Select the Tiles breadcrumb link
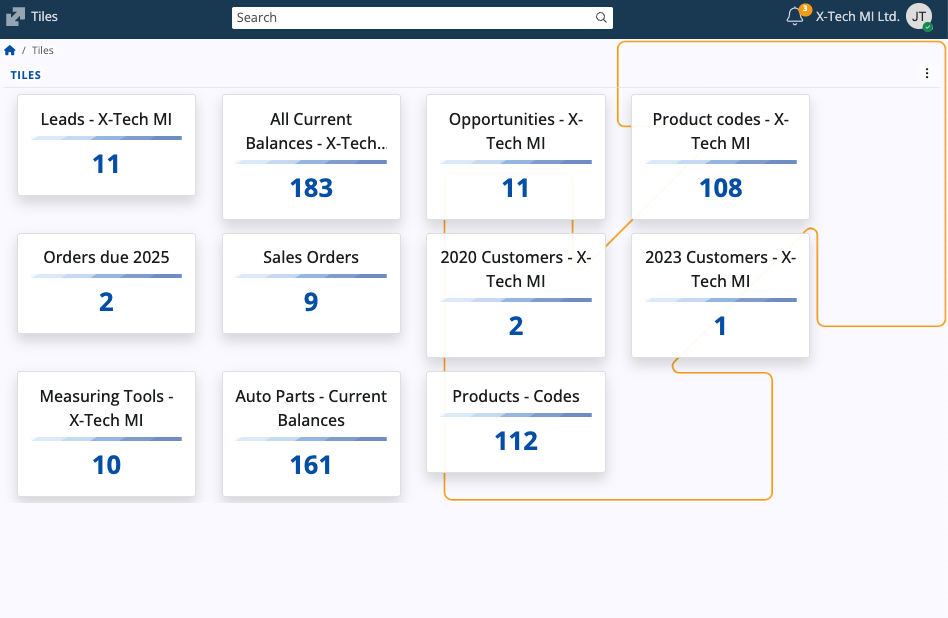This screenshot has width=948, height=618. pyautogui.click(x=43, y=50)
